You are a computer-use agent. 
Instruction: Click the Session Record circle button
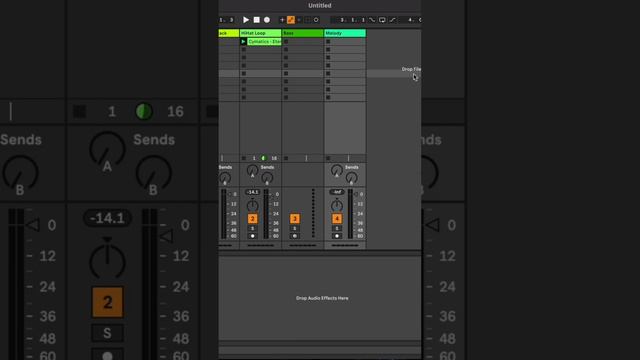point(316,20)
